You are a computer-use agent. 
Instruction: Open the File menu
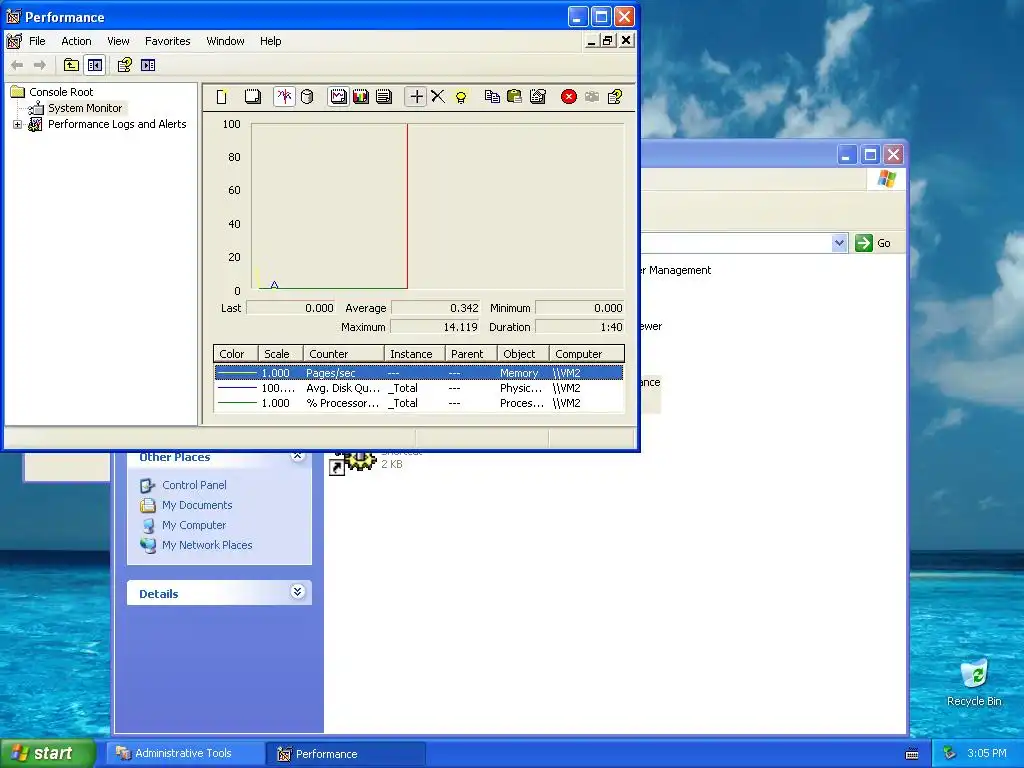[37, 41]
